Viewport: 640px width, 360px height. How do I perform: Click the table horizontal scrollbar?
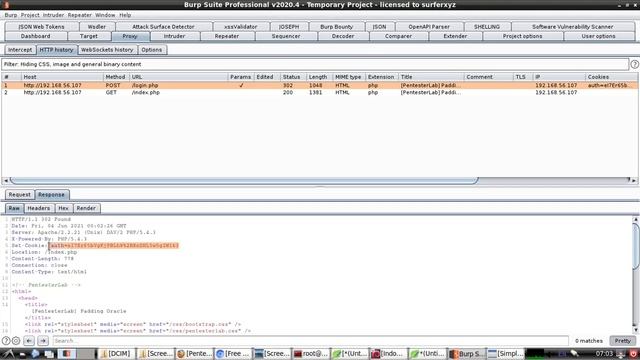[x=244, y=180]
